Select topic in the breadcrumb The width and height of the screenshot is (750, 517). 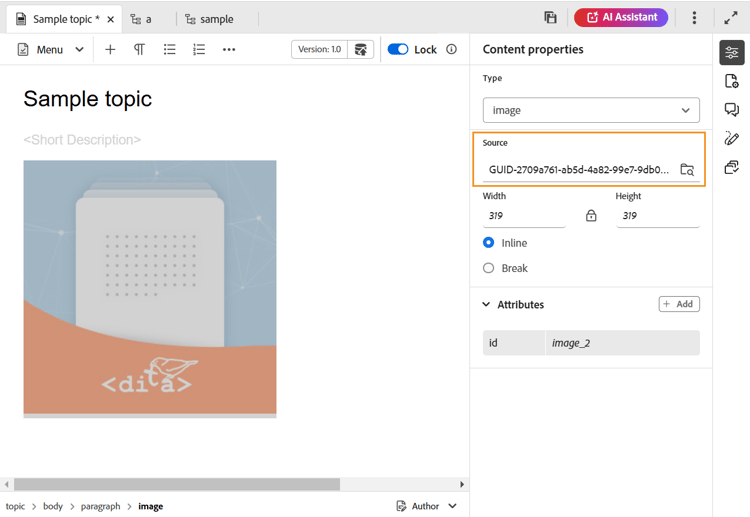(x=15, y=506)
